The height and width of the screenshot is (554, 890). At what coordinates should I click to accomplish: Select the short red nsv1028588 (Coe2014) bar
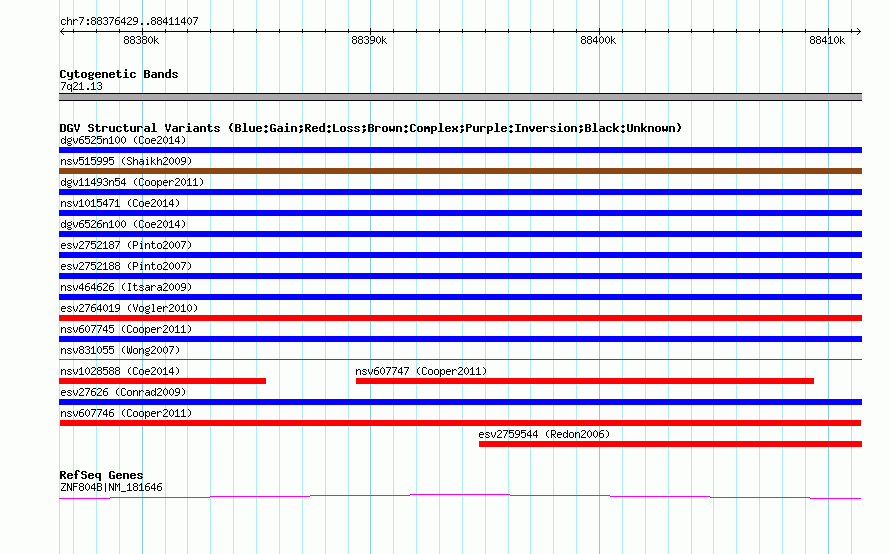tap(162, 381)
